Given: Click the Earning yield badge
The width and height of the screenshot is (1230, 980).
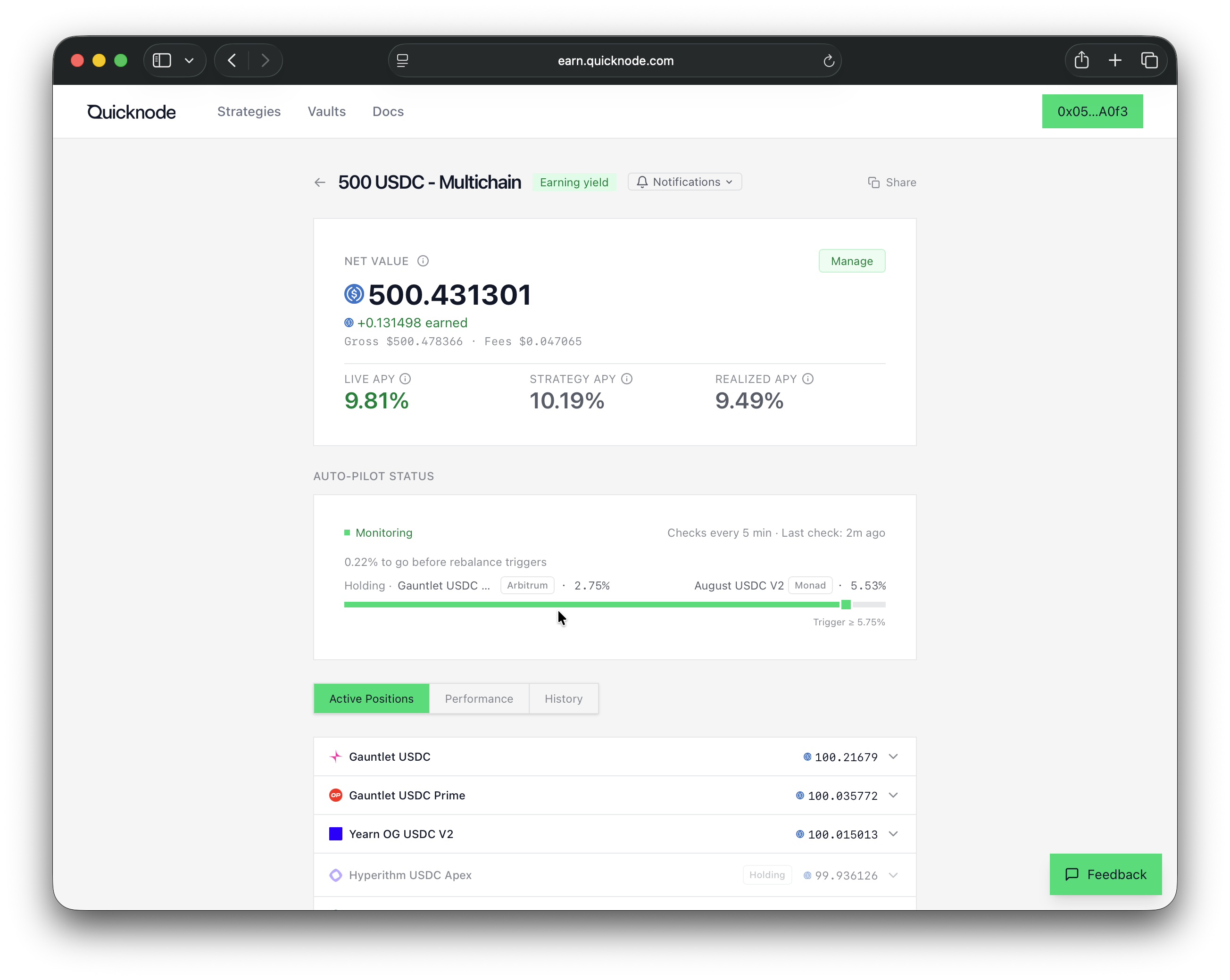Looking at the screenshot, I should click(574, 183).
